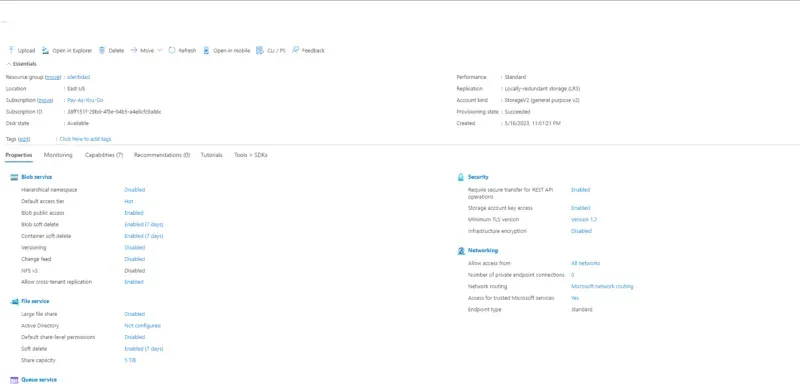Image resolution: width=800 pixels, height=384 pixels.
Task: Click File service Soft delete Enabled value
Action: point(144,349)
